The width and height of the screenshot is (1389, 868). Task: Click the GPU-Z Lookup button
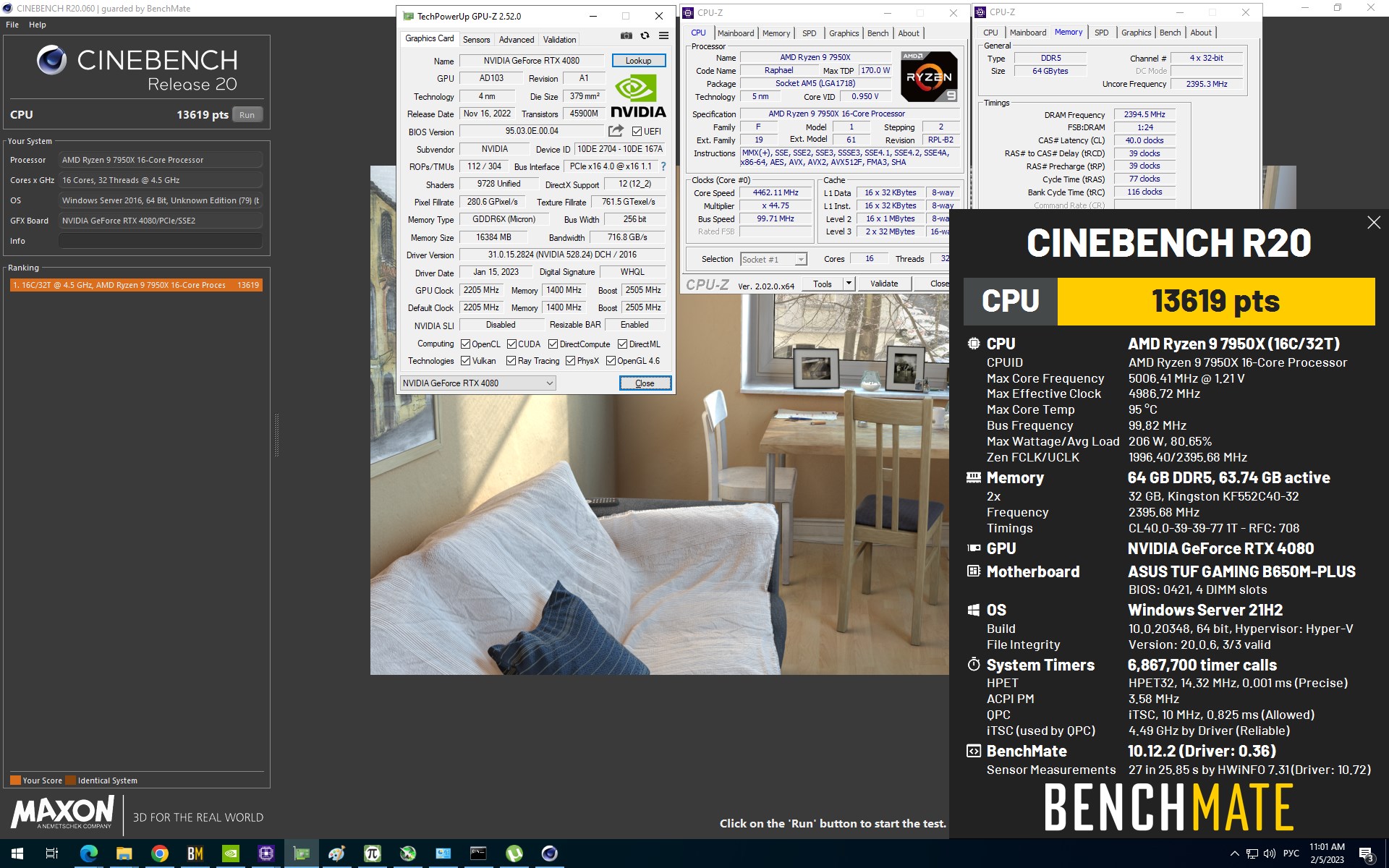[x=638, y=61]
